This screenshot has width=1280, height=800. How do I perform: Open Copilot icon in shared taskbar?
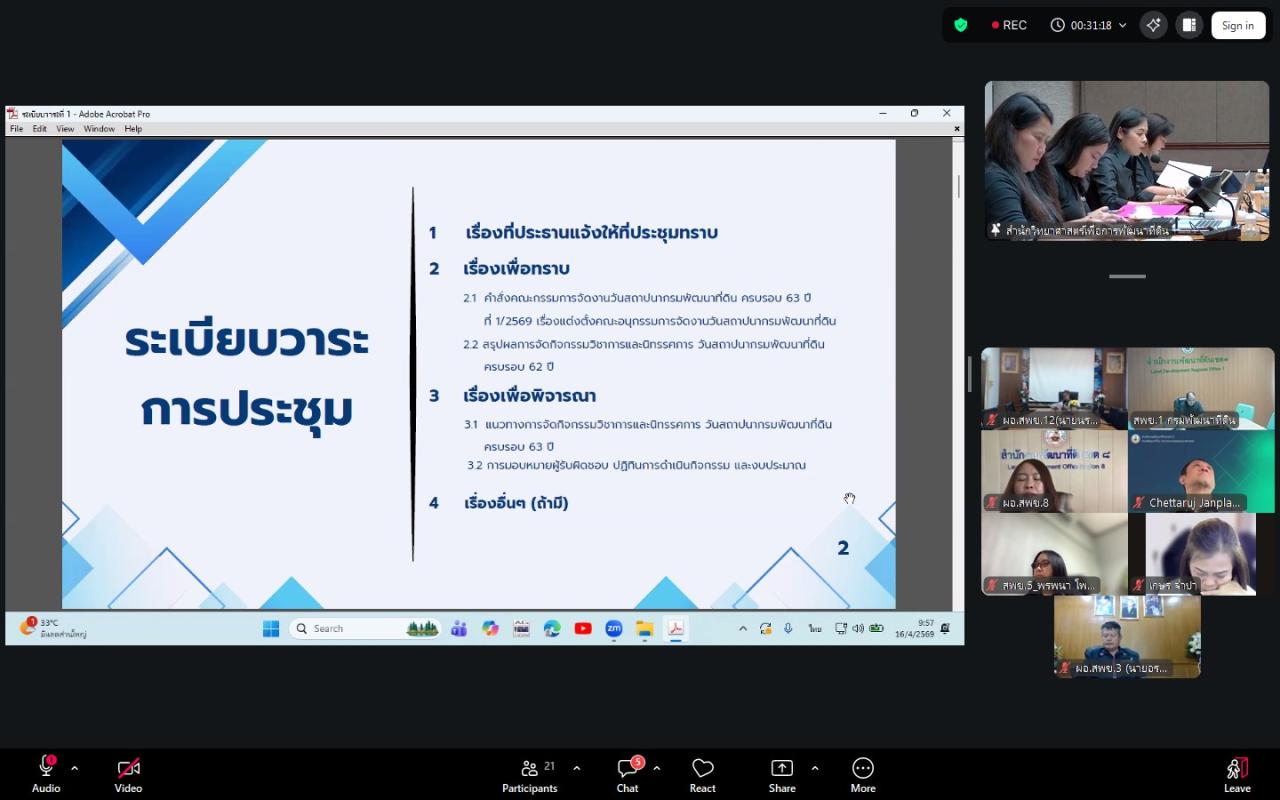pos(490,628)
